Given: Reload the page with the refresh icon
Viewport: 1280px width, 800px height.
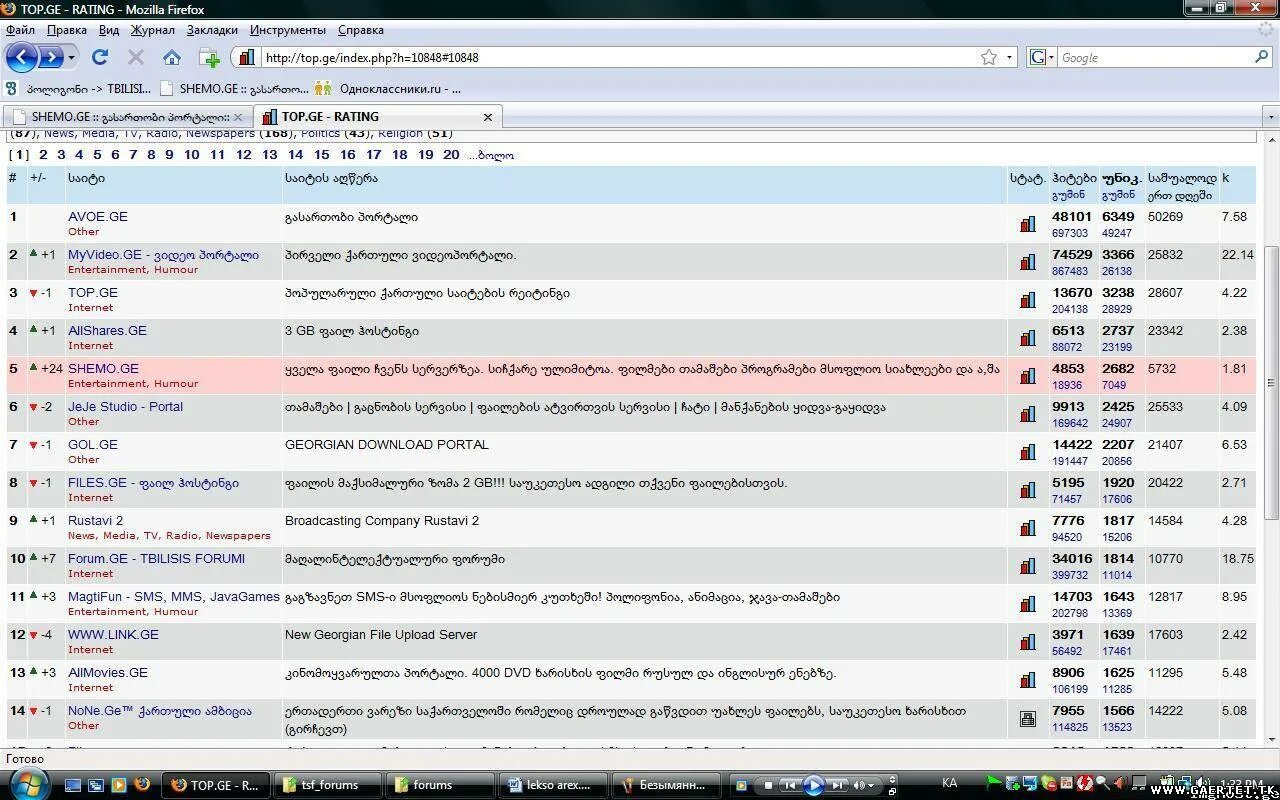Looking at the screenshot, I should pos(100,57).
